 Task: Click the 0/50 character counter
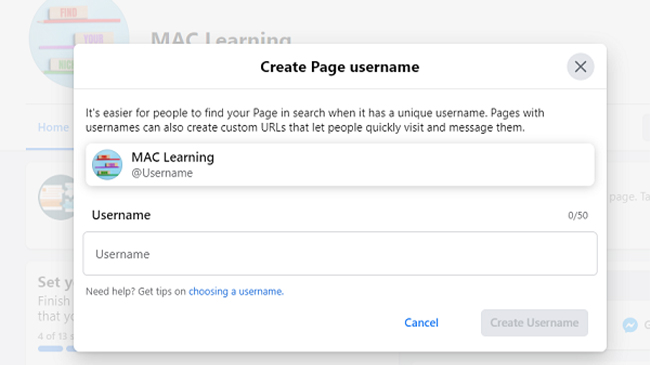(578, 215)
